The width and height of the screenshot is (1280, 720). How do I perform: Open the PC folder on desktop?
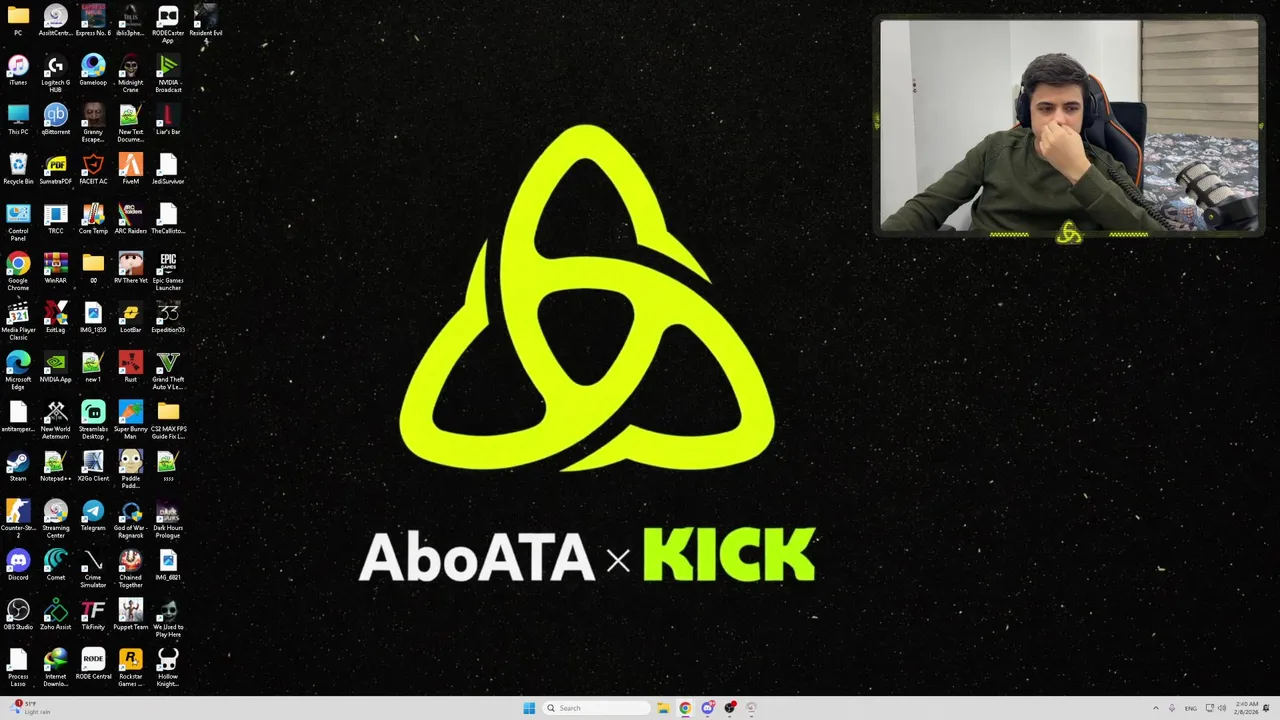[x=18, y=21]
